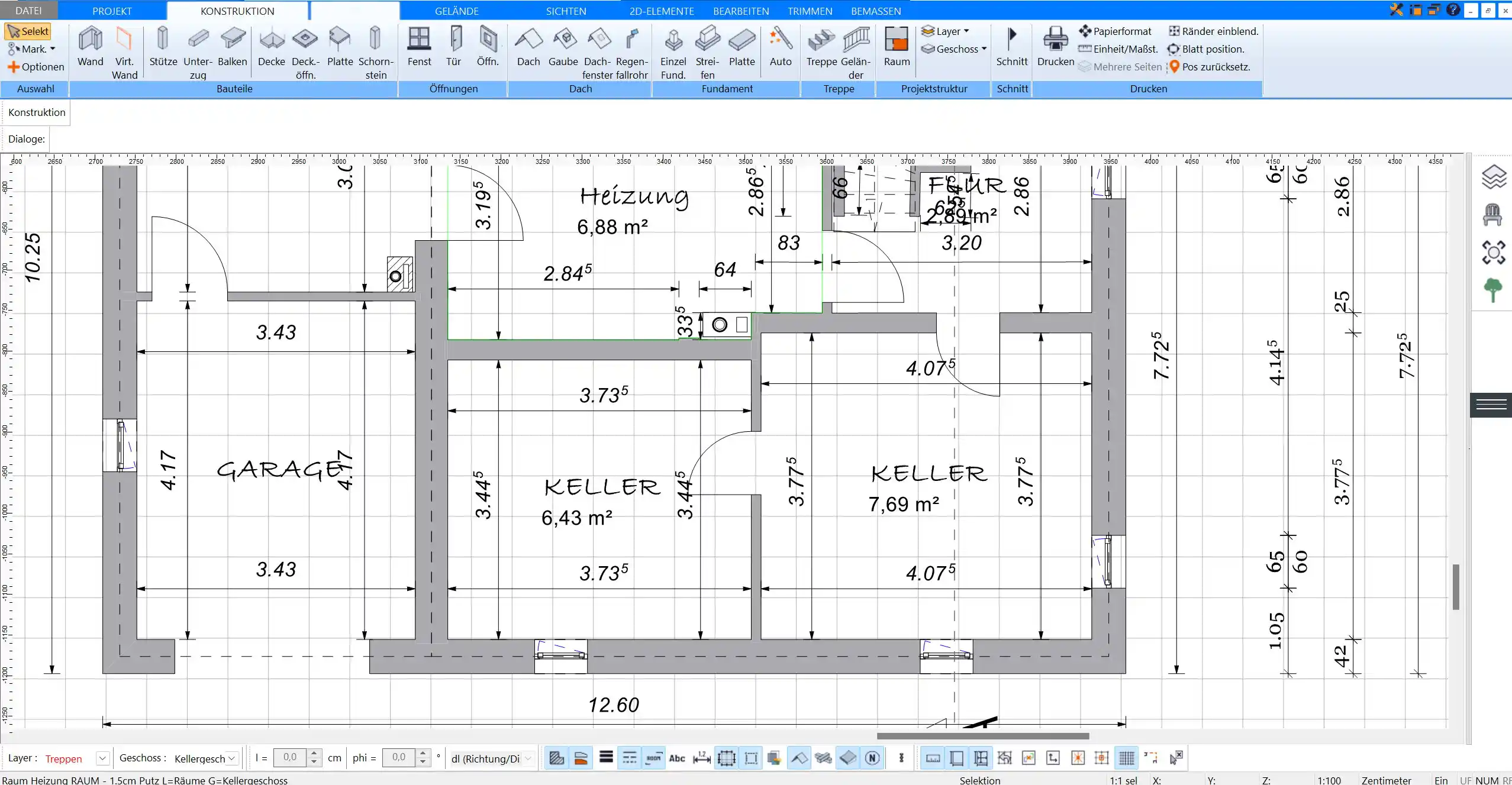Viewport: 1512px width, 785px height.
Task: Pick the Gaube dormer tool
Action: [x=563, y=47]
